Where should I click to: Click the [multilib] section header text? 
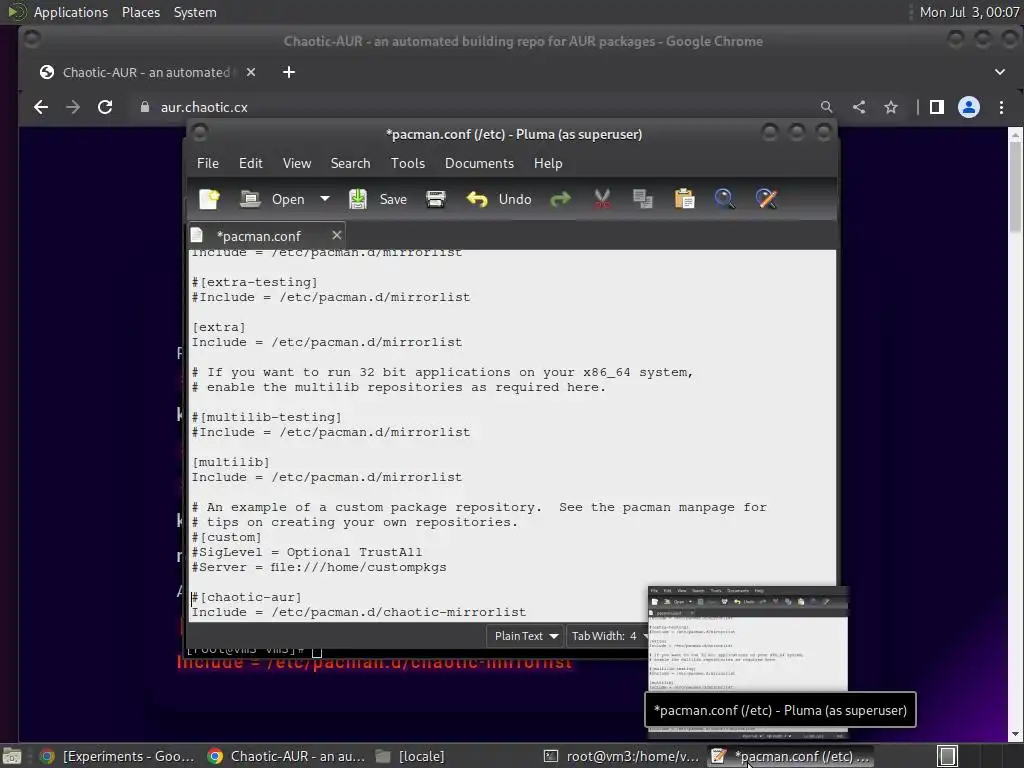click(231, 462)
